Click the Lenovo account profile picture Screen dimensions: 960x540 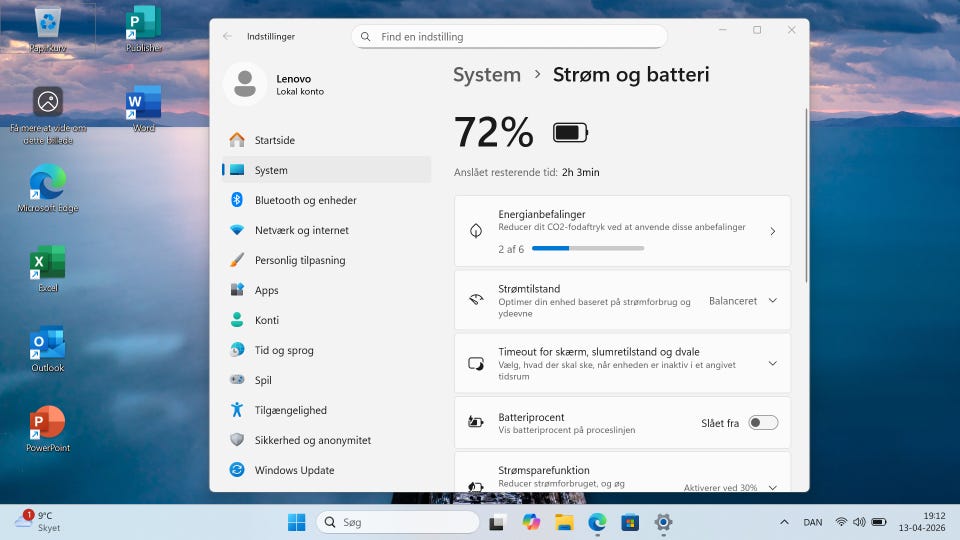click(245, 85)
